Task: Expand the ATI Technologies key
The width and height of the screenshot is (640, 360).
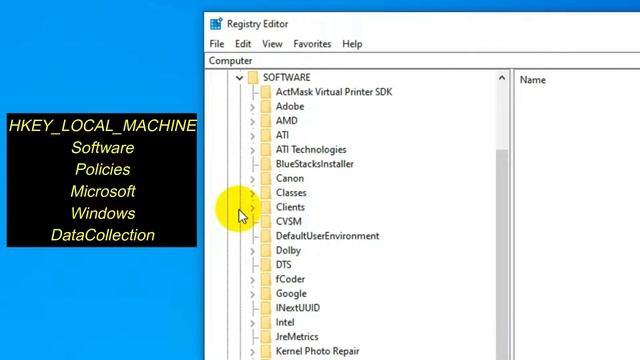Action: click(252, 151)
